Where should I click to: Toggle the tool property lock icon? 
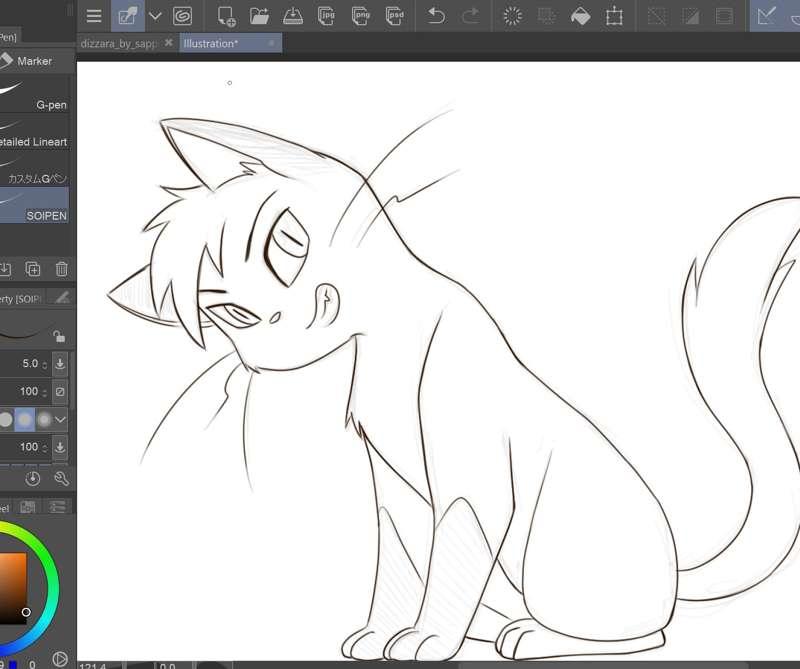pos(59,336)
